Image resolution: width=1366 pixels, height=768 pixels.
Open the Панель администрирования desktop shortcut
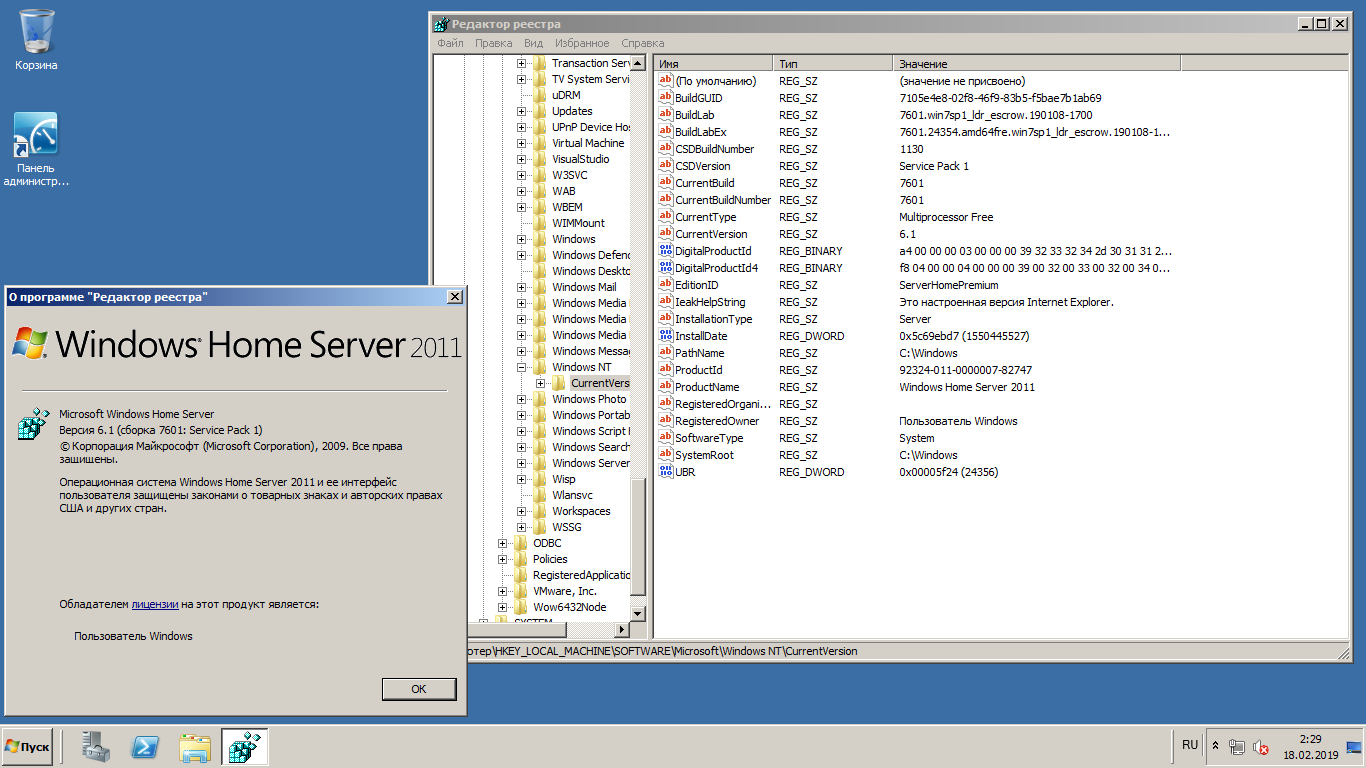(x=36, y=150)
